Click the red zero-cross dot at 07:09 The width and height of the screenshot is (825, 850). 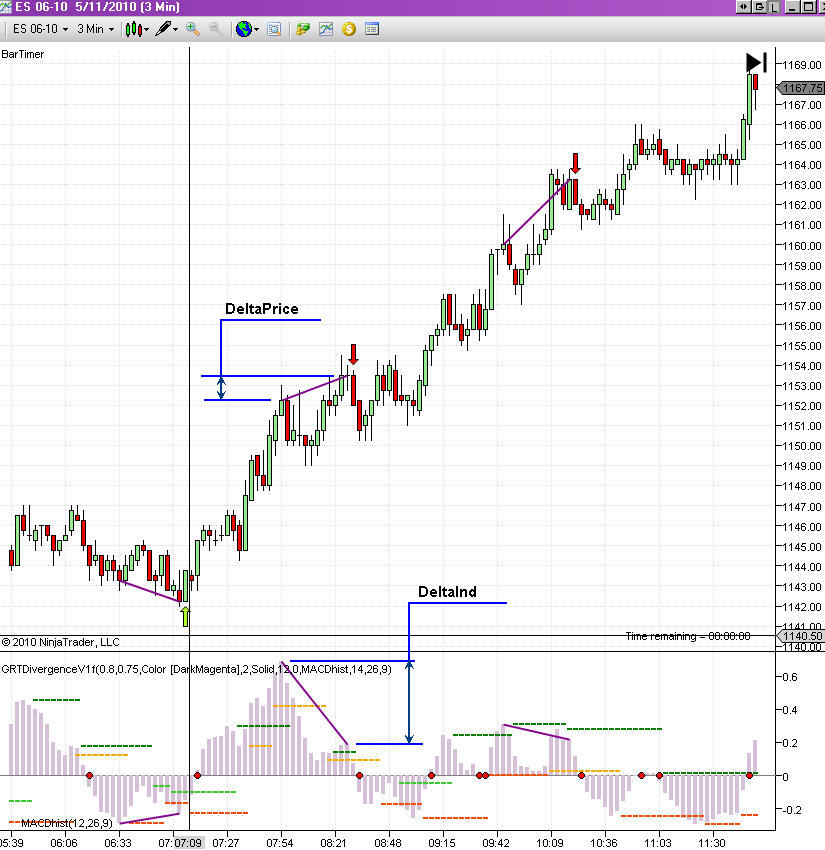[x=197, y=776]
